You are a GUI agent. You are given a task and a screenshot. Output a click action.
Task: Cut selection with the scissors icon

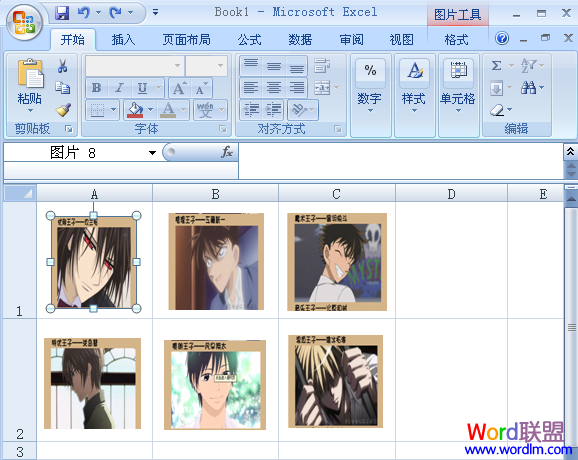(x=63, y=66)
